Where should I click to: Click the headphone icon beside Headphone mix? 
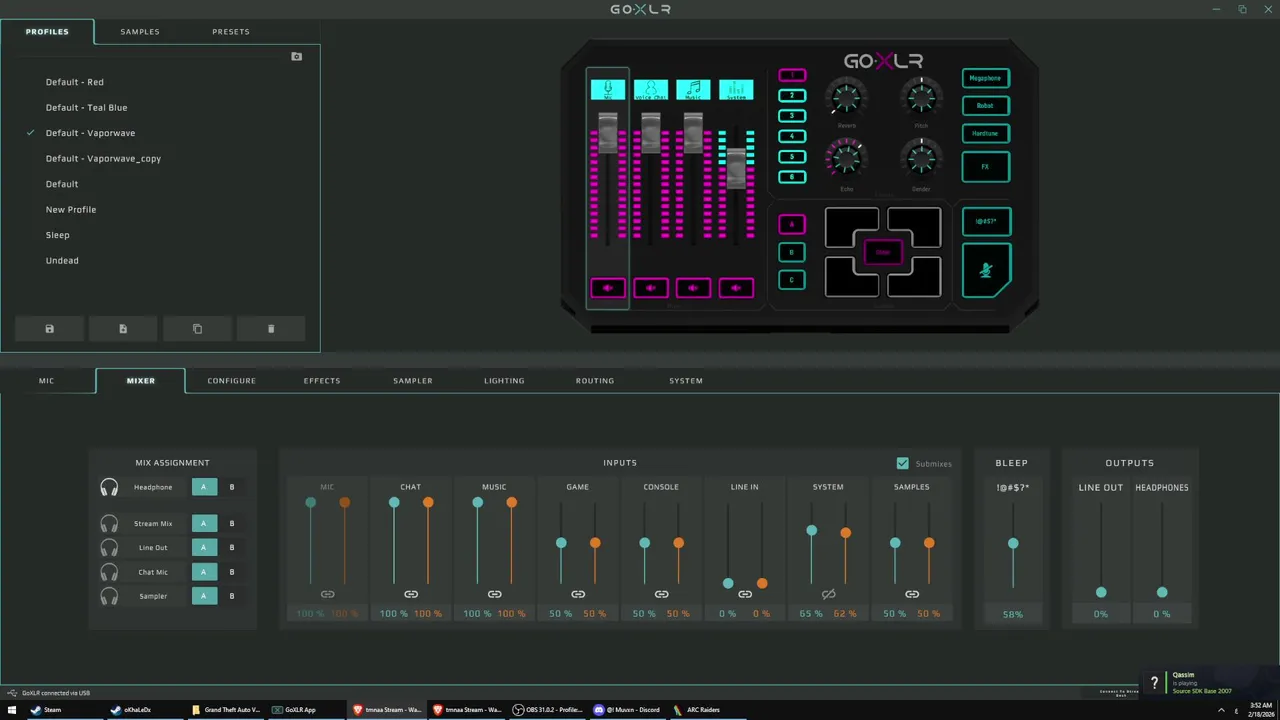pyautogui.click(x=109, y=487)
